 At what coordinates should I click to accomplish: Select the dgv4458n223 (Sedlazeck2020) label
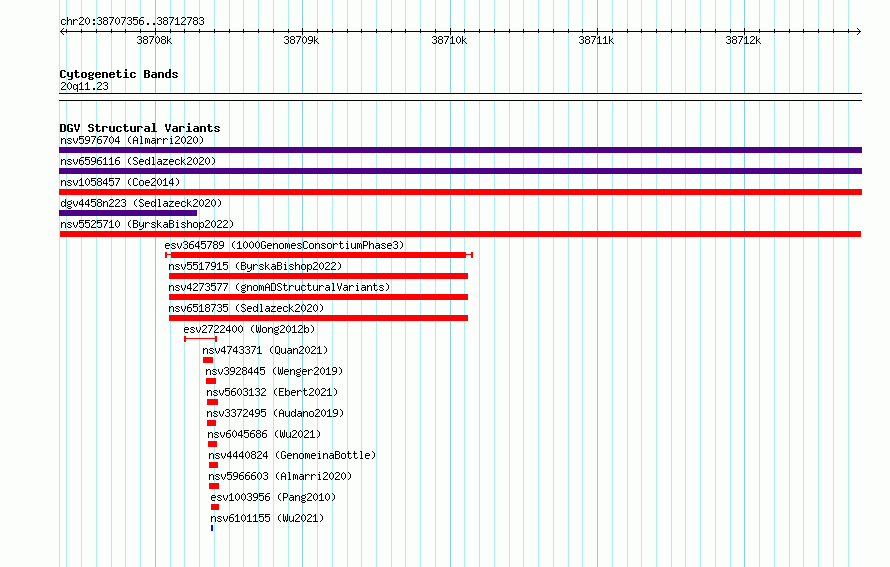(x=141, y=203)
